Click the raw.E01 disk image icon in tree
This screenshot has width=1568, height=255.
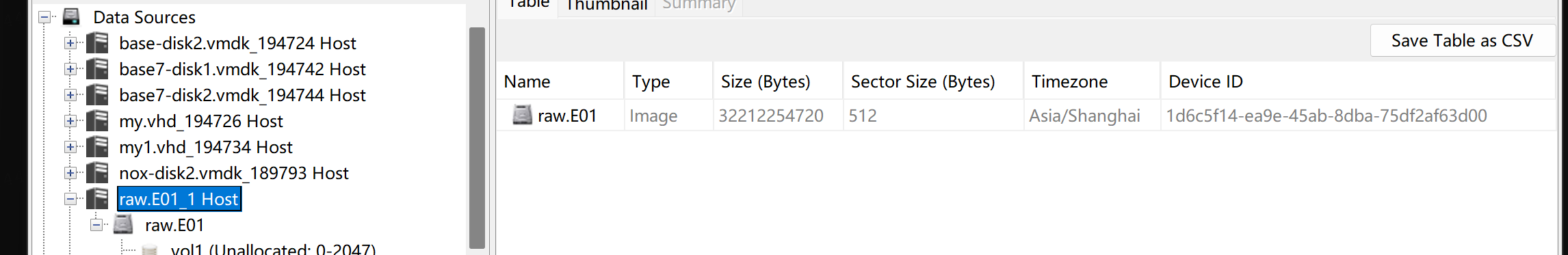[123, 224]
